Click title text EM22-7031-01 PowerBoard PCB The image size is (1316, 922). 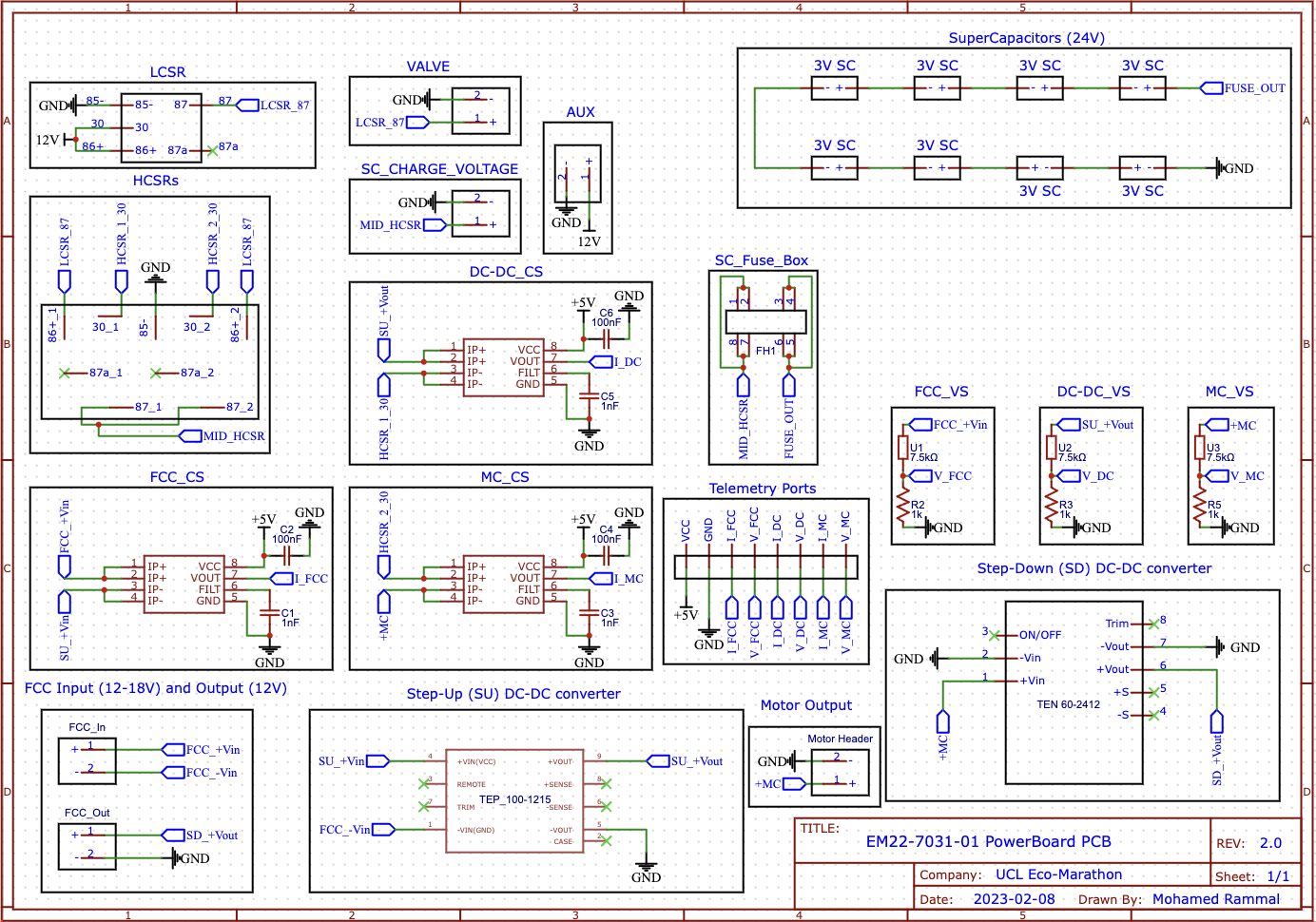(988, 842)
